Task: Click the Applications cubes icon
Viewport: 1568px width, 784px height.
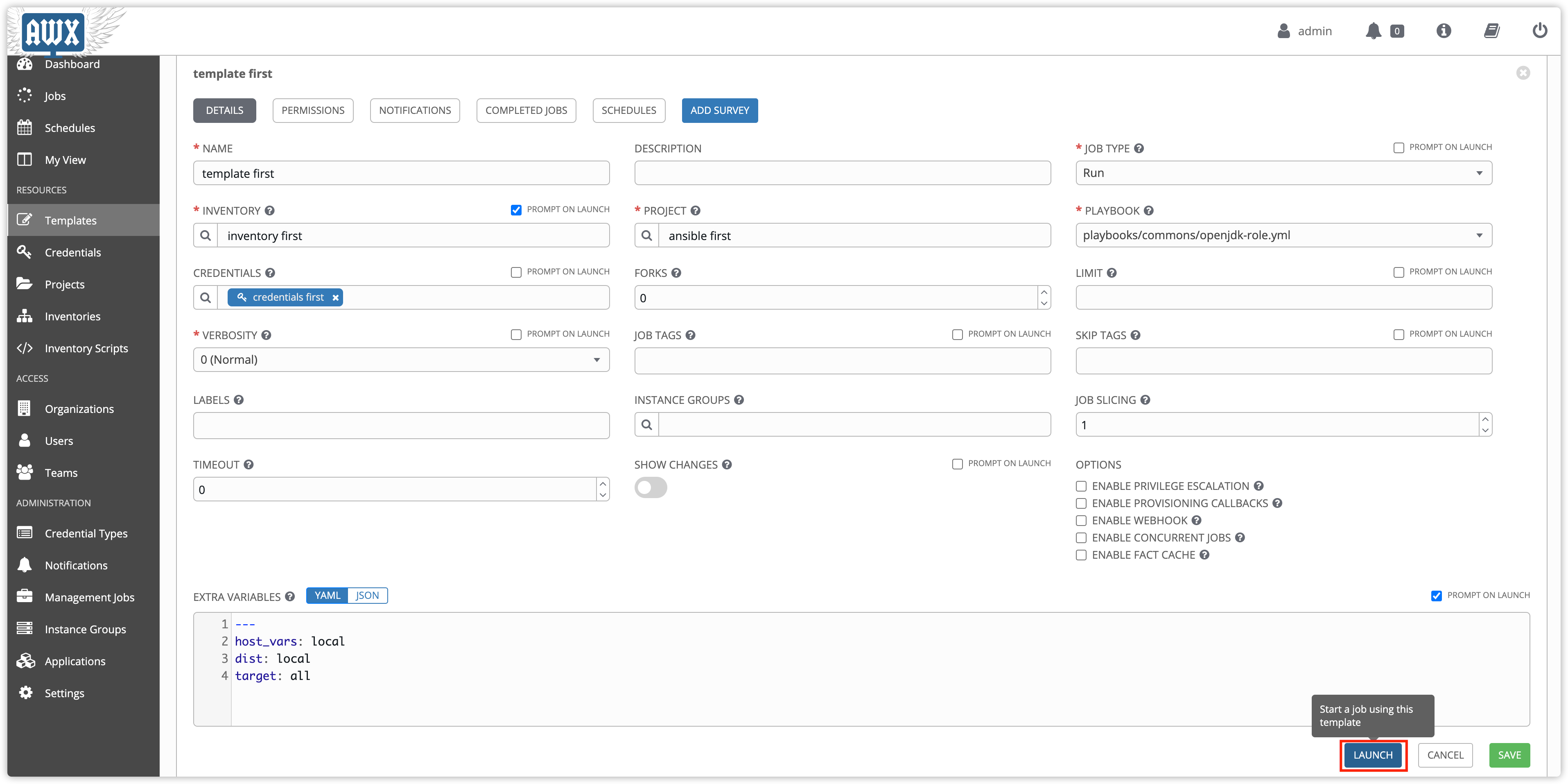Action: [25, 661]
